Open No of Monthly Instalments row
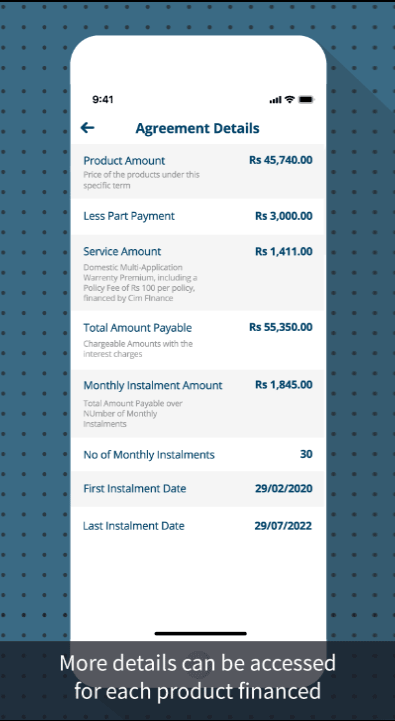Image resolution: width=395 pixels, height=721 pixels. pyautogui.click(x=198, y=454)
